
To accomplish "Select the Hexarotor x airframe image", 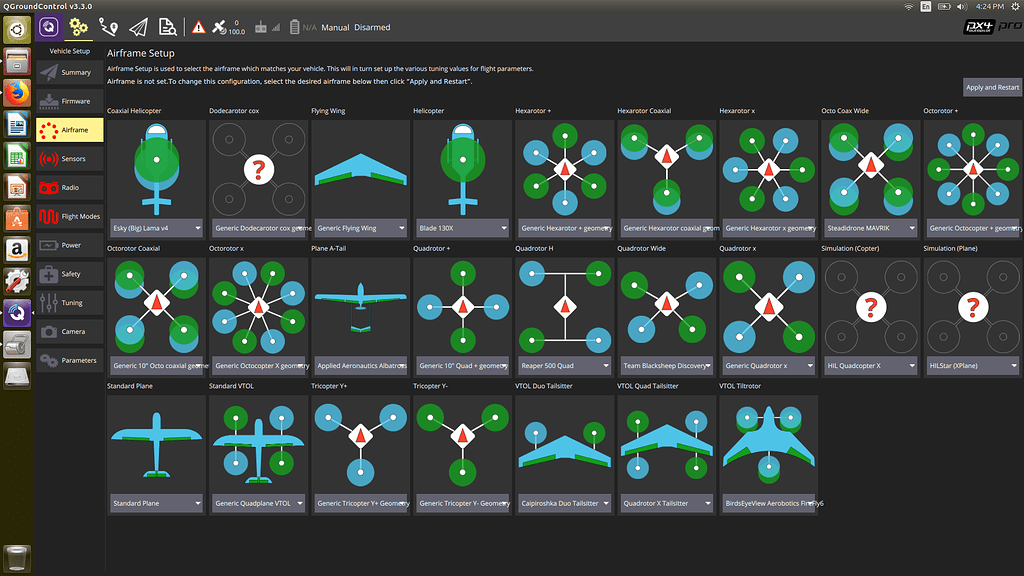I will [x=768, y=168].
